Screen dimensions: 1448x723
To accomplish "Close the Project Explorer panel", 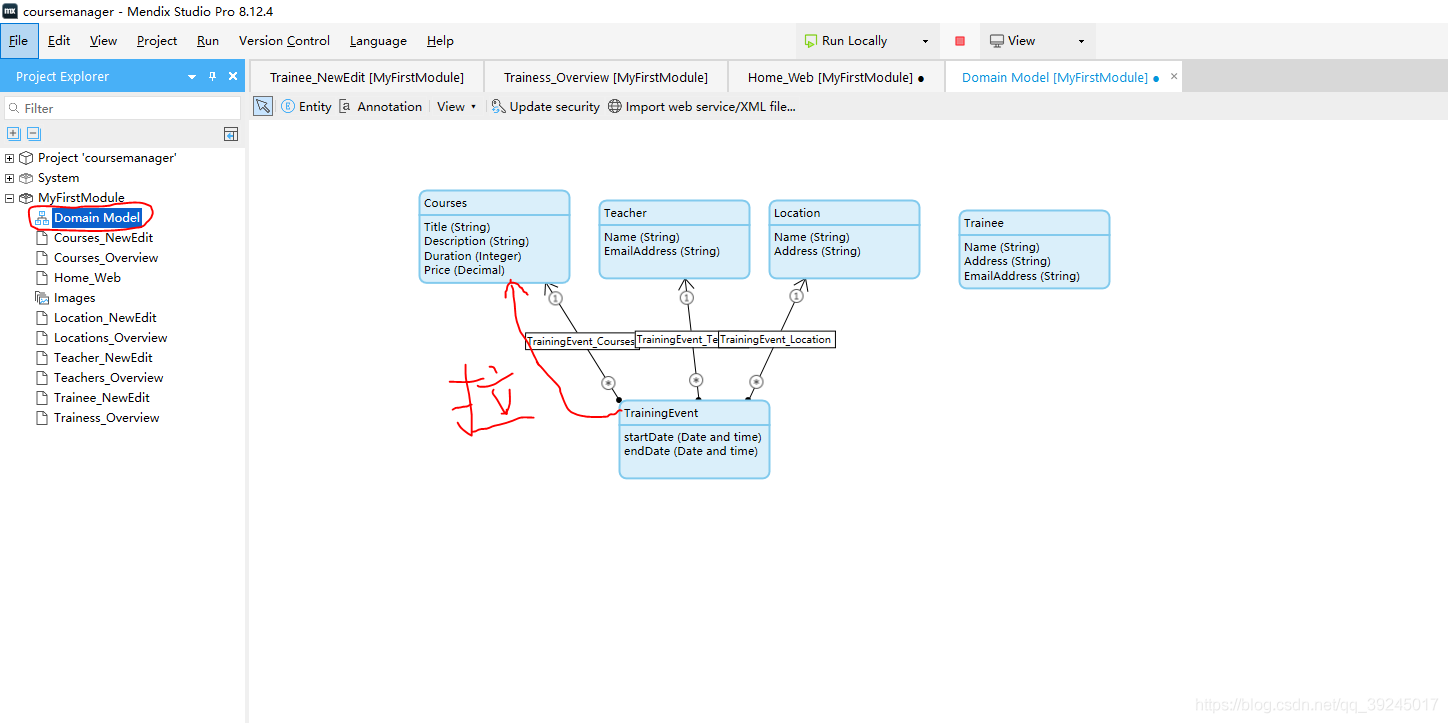I will pyautogui.click(x=233, y=77).
